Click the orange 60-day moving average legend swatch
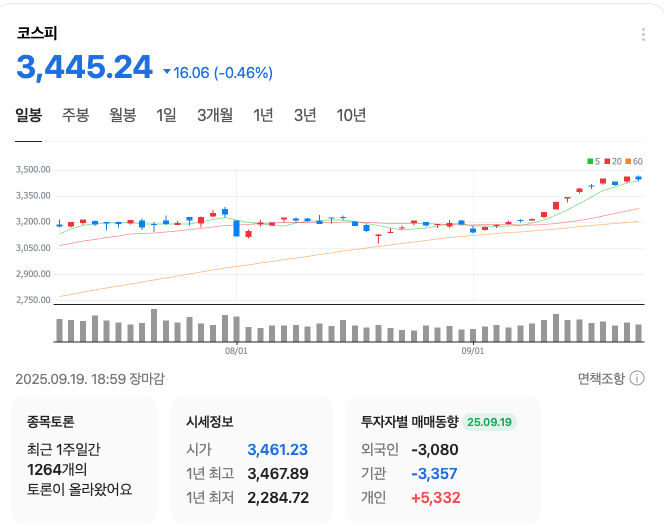664x532 pixels. [x=628, y=161]
